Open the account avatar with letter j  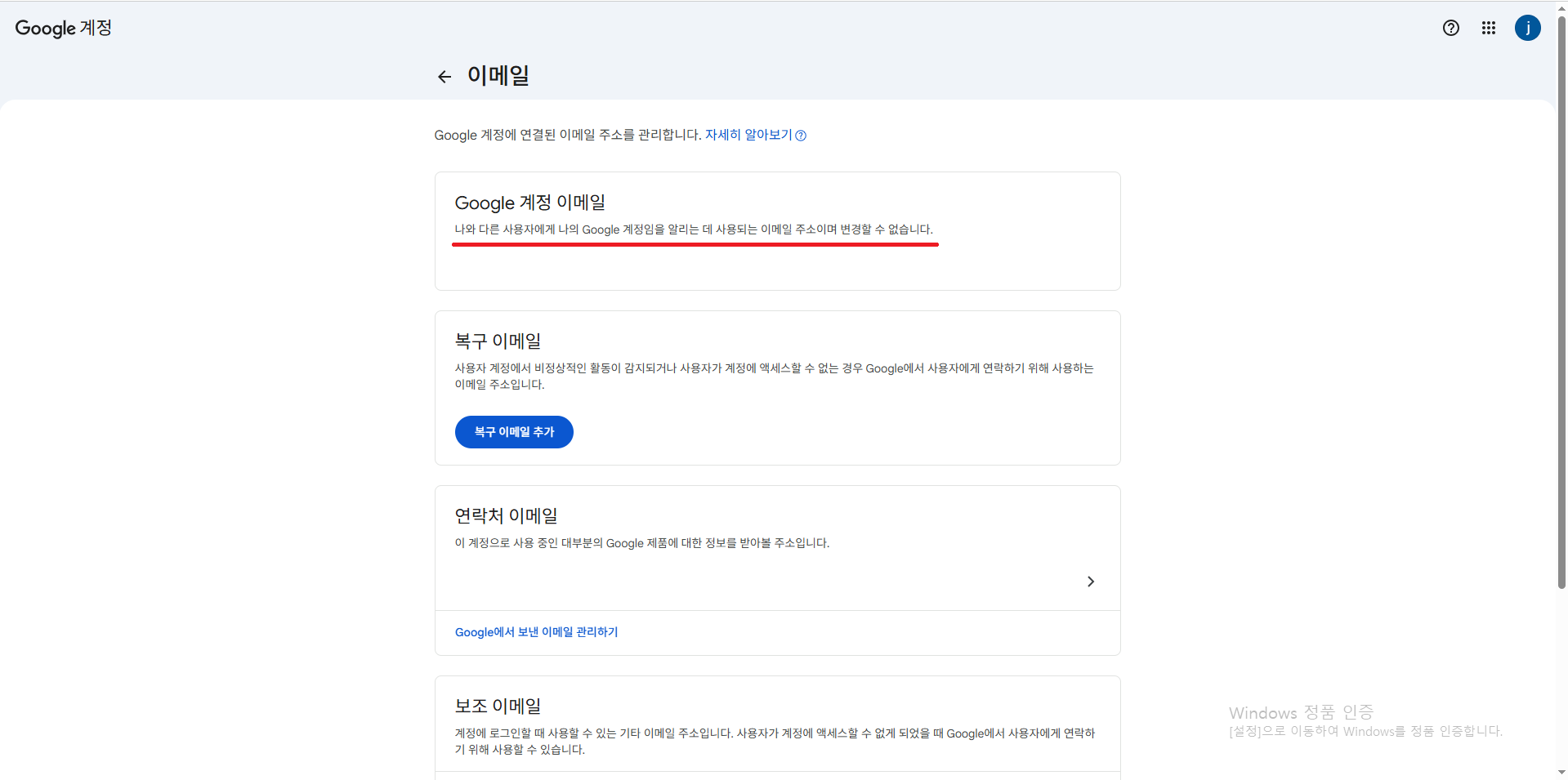point(1528,28)
